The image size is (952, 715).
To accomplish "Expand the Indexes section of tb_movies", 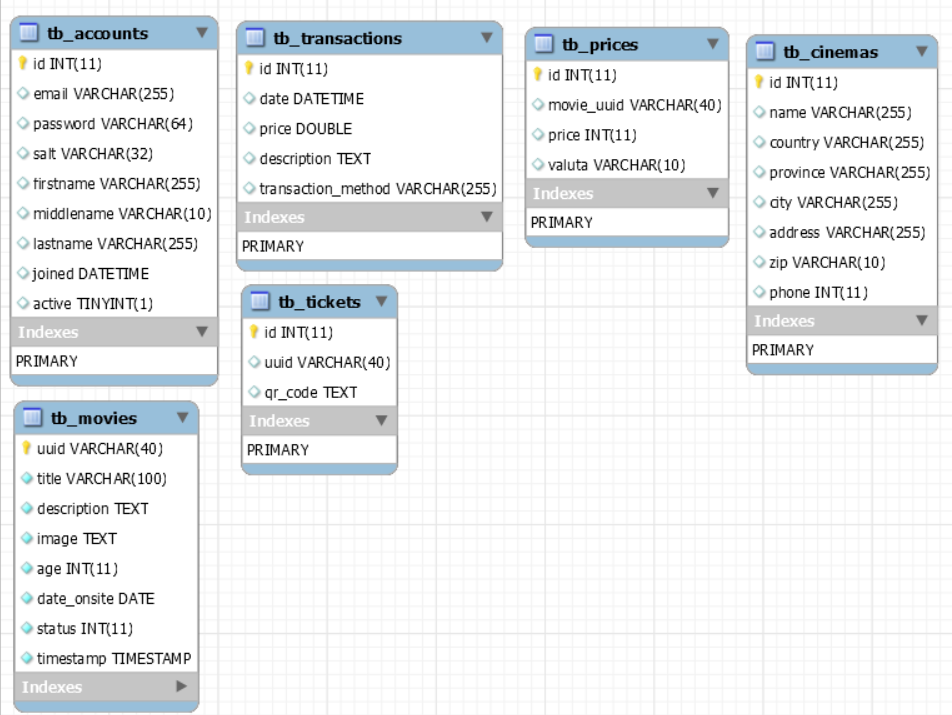I will (x=181, y=687).
